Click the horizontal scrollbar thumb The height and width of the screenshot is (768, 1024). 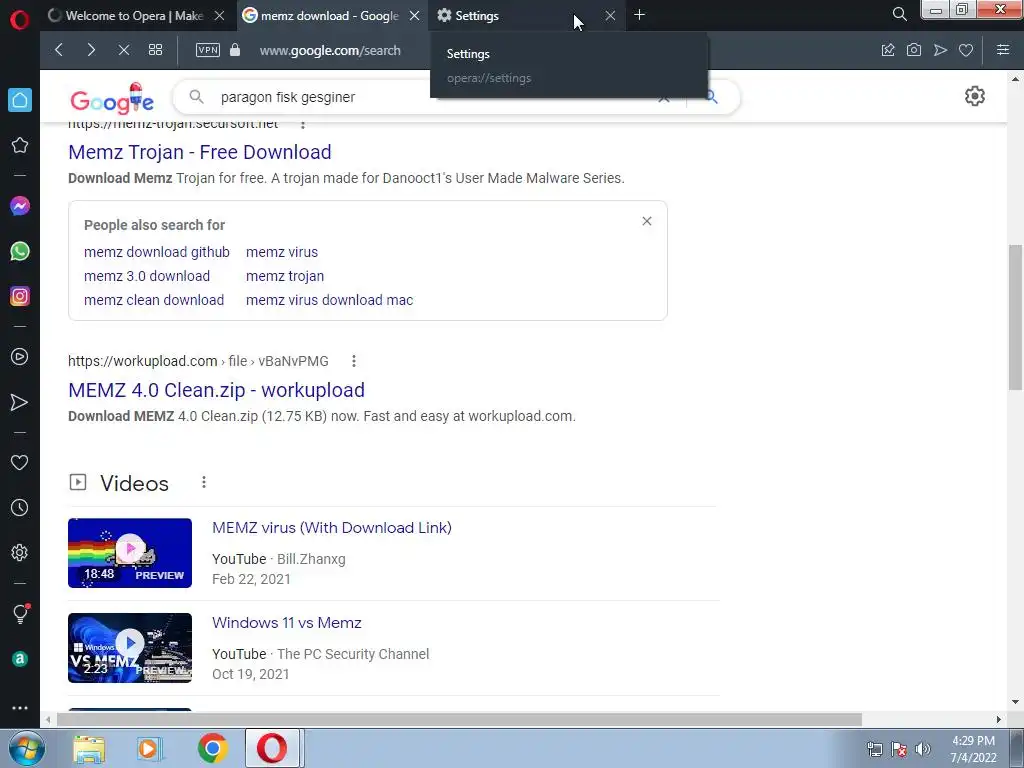pyautogui.click(x=459, y=719)
